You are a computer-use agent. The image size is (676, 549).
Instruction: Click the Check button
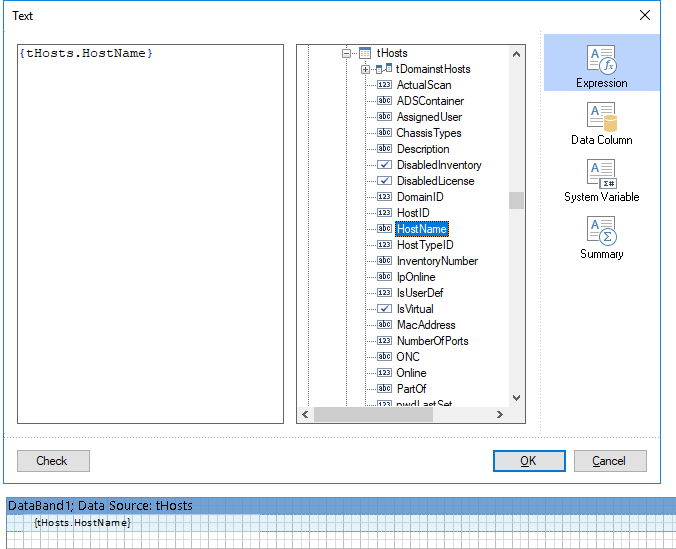tap(53, 461)
